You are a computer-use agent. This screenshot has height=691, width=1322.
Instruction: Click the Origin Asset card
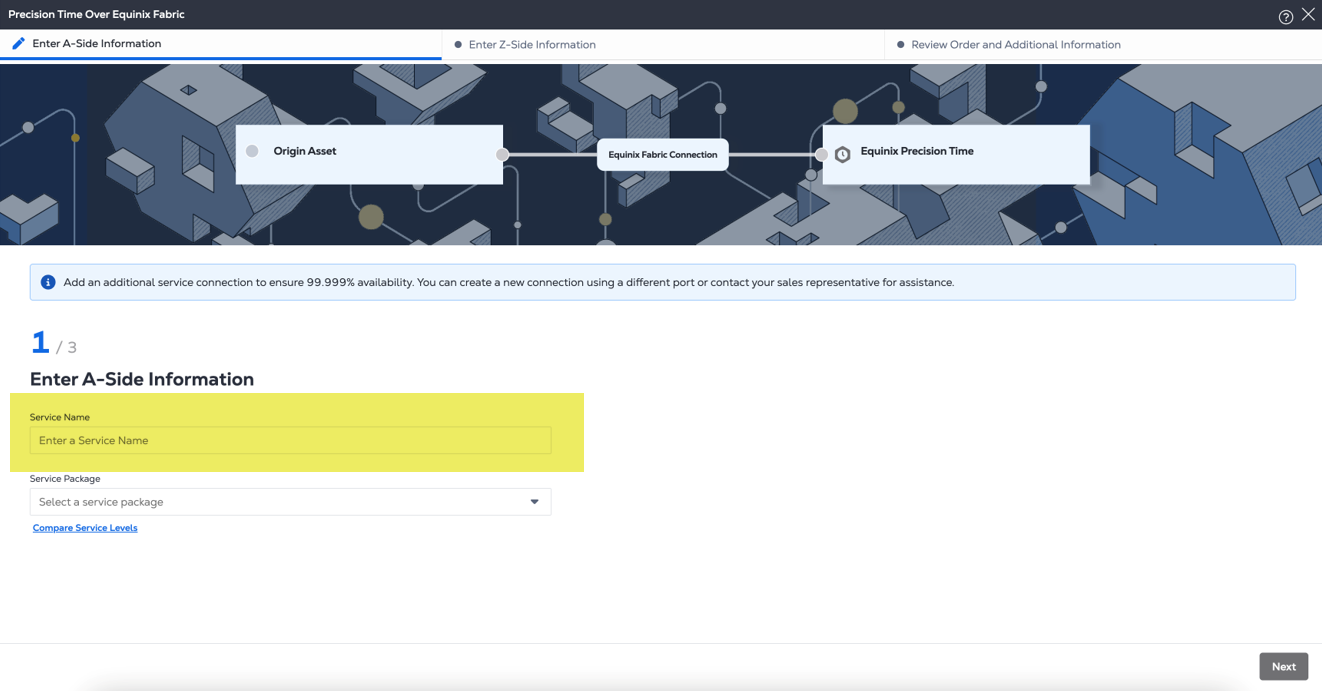pos(369,154)
